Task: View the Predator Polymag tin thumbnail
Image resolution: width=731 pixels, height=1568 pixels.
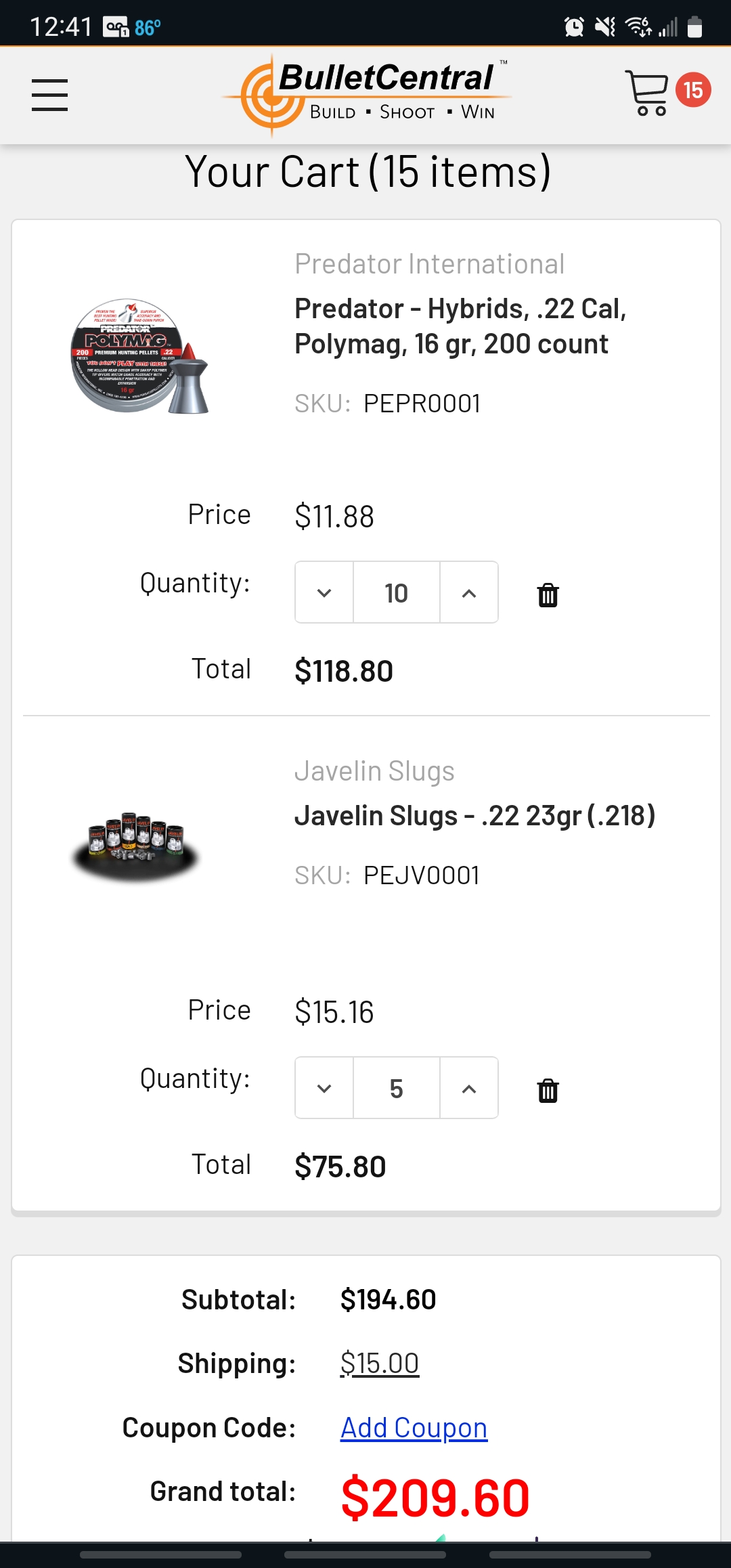Action: tap(140, 356)
